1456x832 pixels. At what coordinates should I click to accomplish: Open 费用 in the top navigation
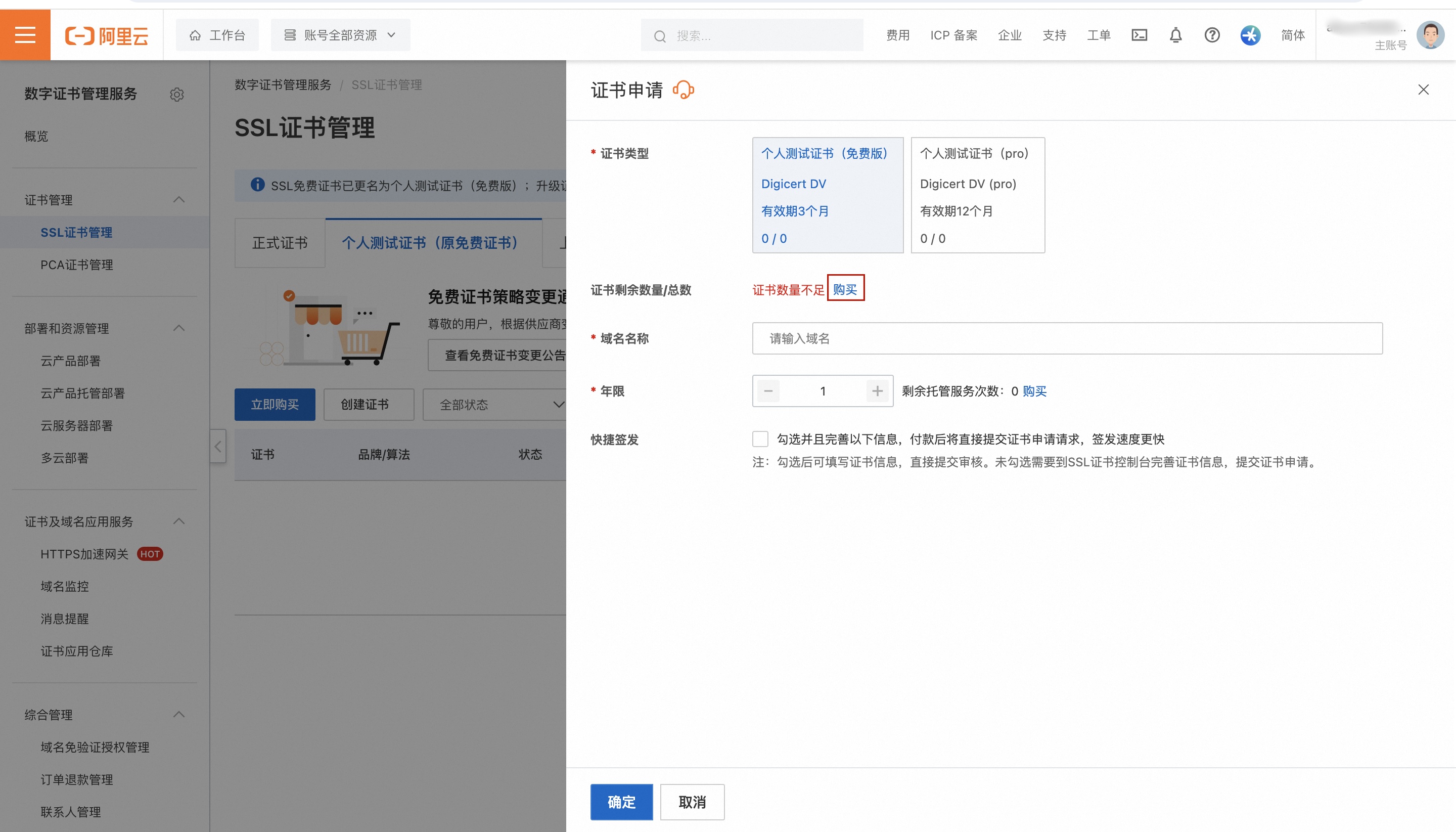coord(898,35)
